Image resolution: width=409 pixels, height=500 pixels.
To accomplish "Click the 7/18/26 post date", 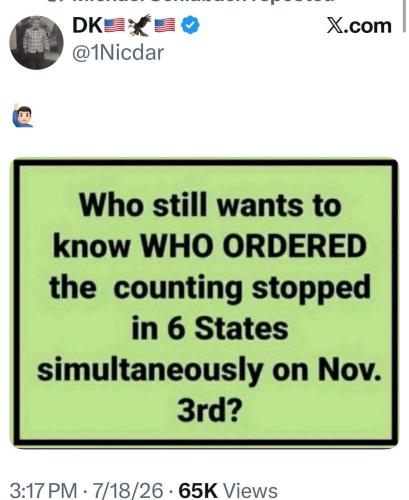I will 128,491.
